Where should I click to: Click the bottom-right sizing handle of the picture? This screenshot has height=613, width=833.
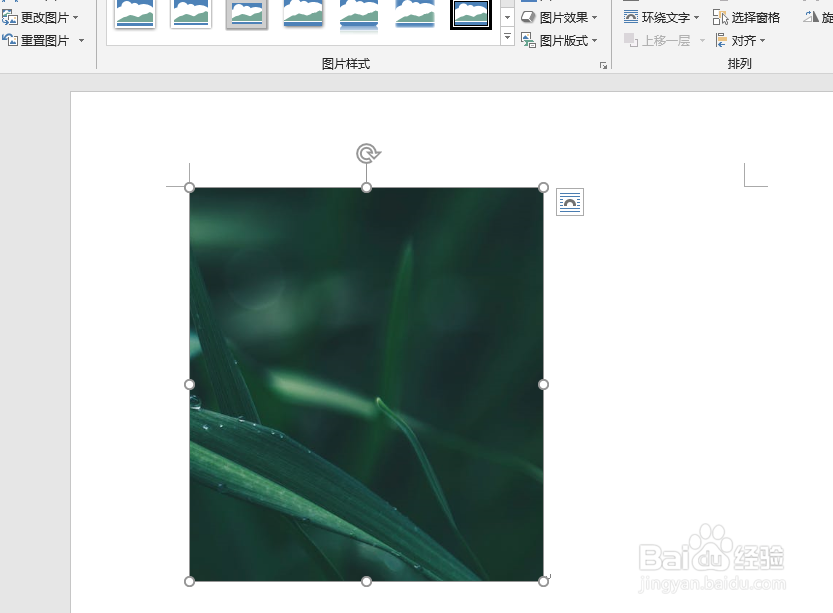click(543, 582)
